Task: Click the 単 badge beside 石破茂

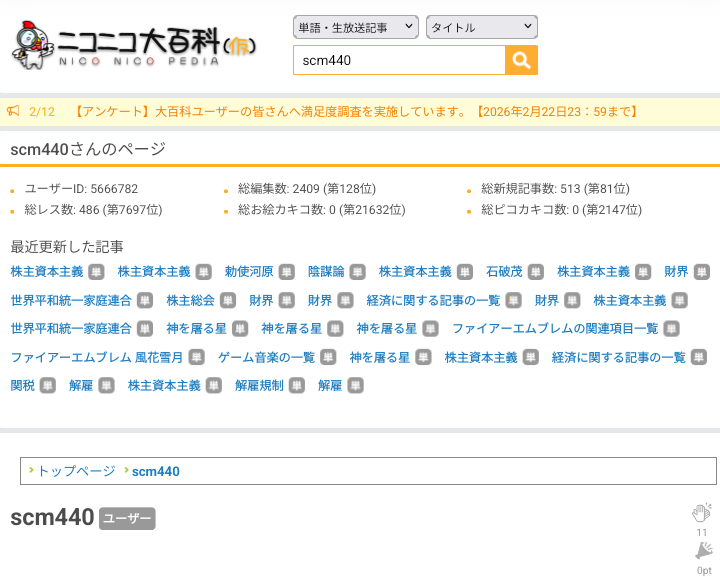Action: coord(535,272)
